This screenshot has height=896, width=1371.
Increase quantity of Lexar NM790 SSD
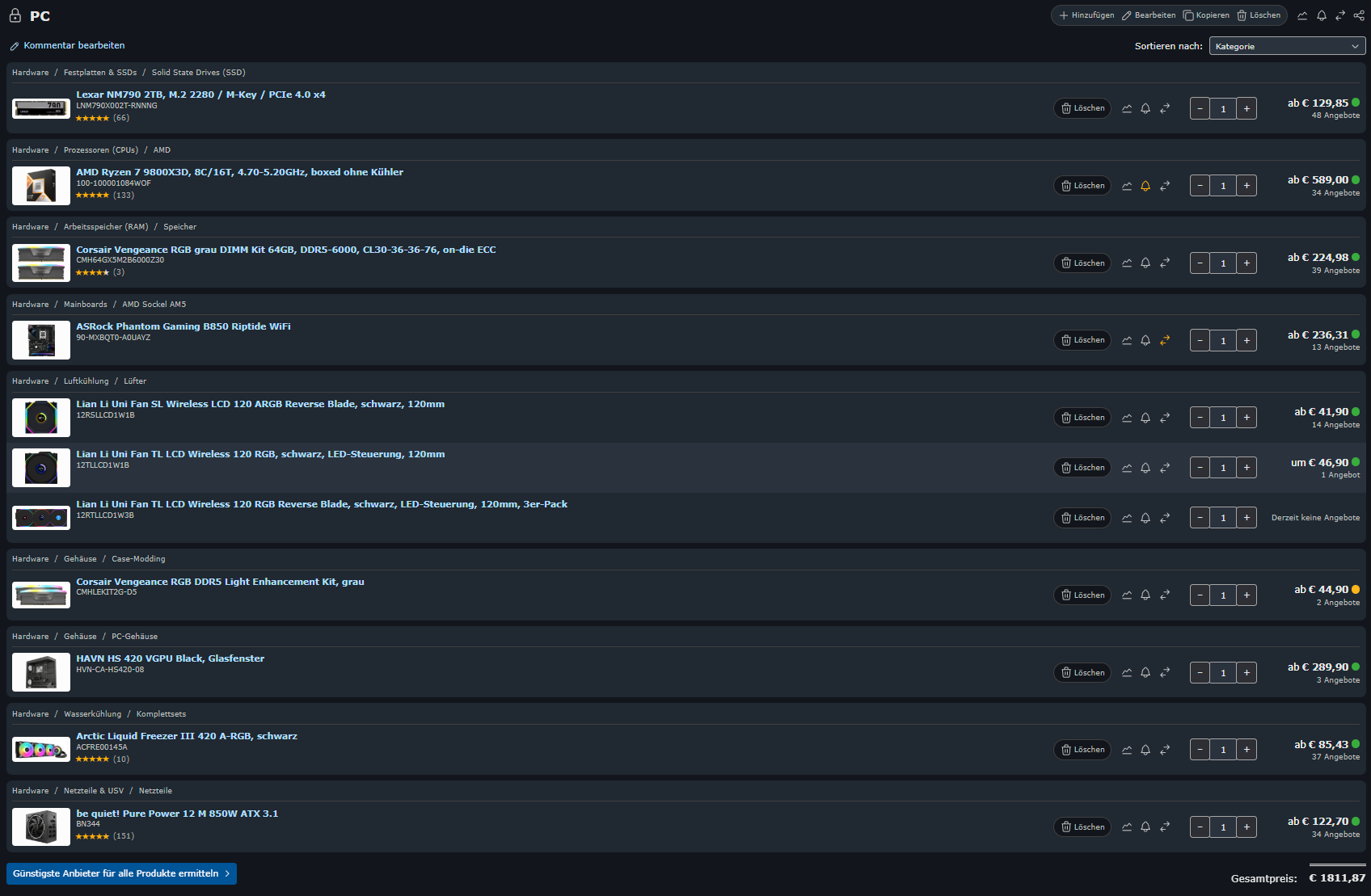(x=1247, y=108)
